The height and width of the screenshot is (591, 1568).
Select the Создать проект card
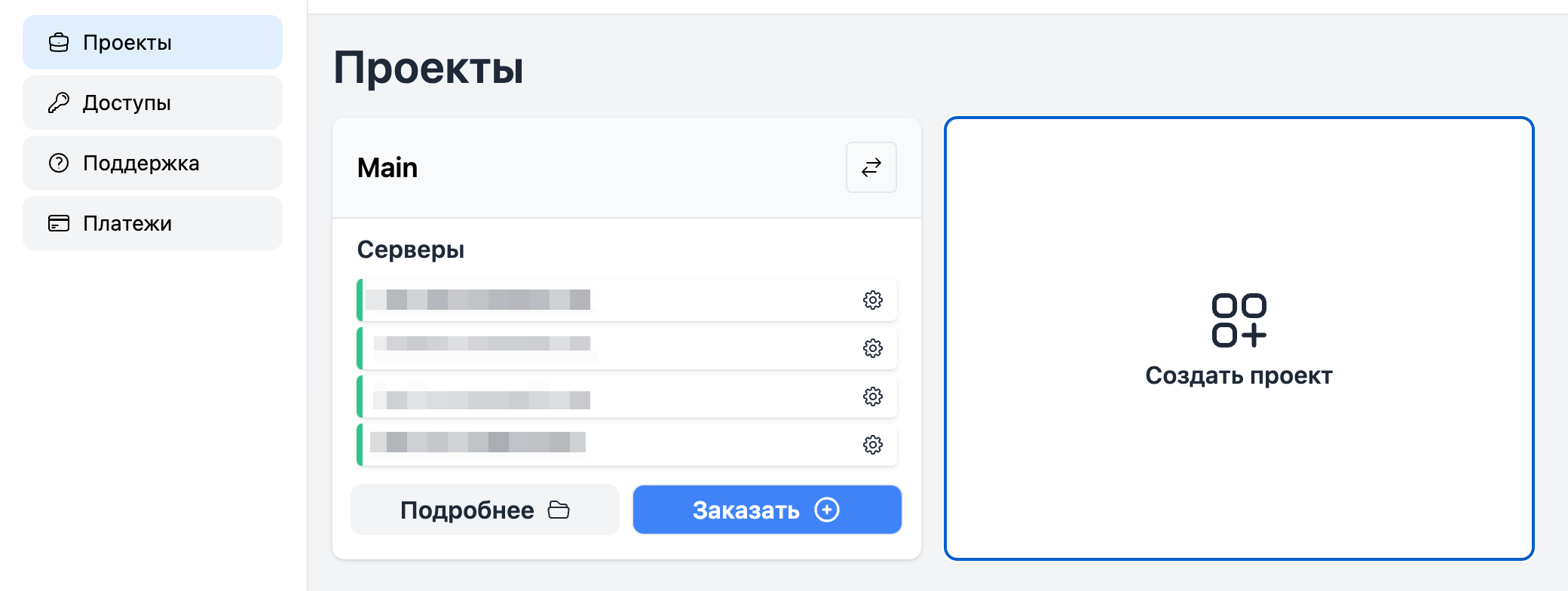pos(1239,338)
